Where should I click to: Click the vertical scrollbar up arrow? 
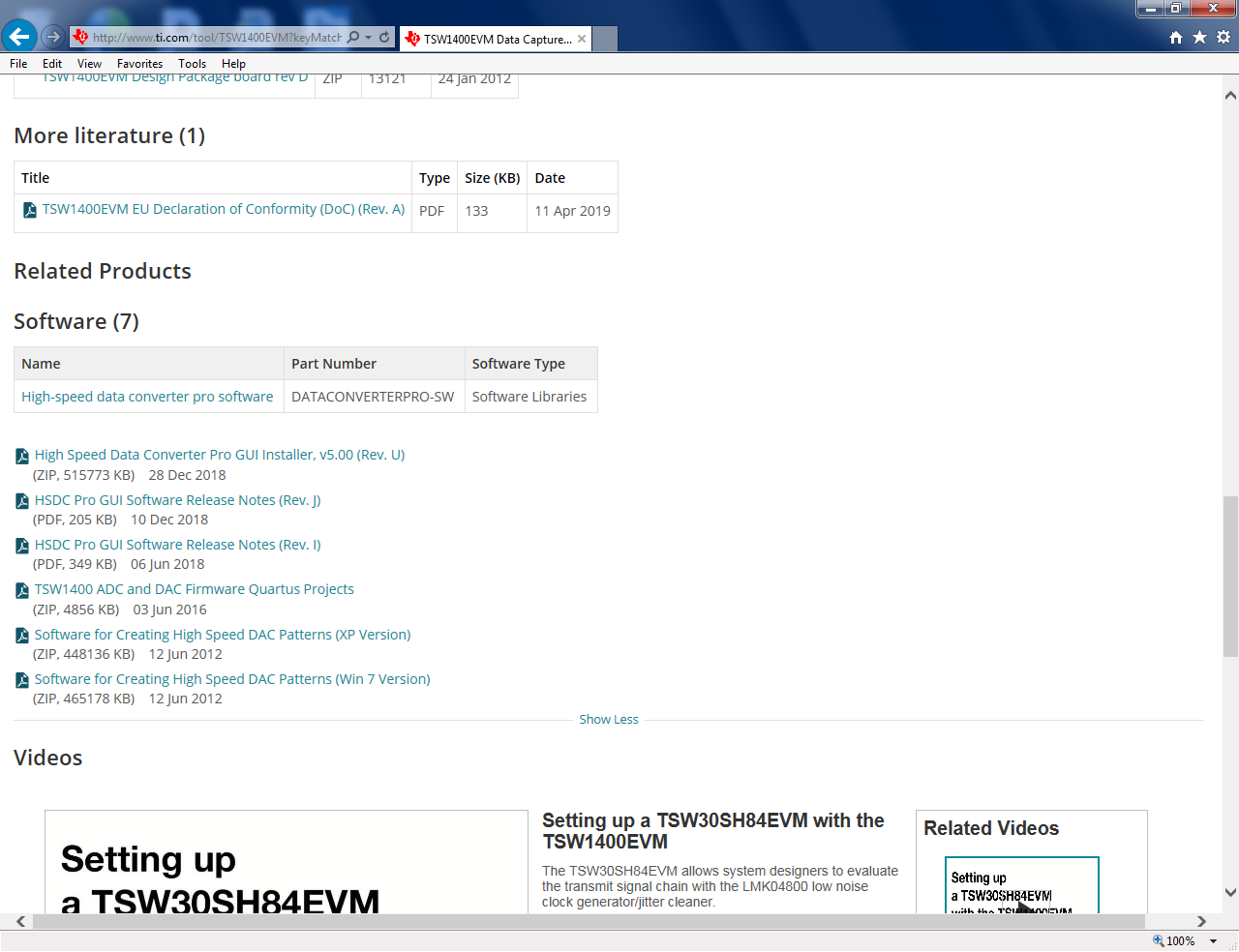click(x=1230, y=95)
